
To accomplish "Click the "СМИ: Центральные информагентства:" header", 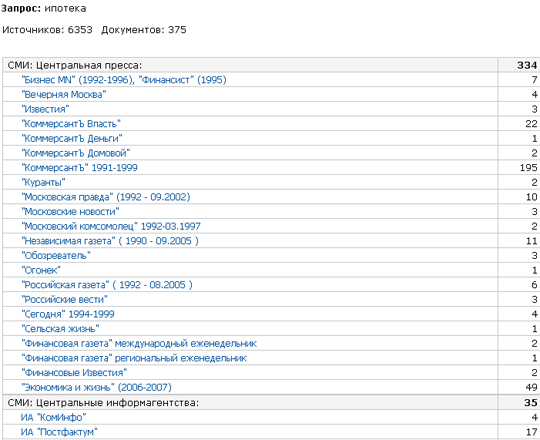I will (x=103, y=402).
